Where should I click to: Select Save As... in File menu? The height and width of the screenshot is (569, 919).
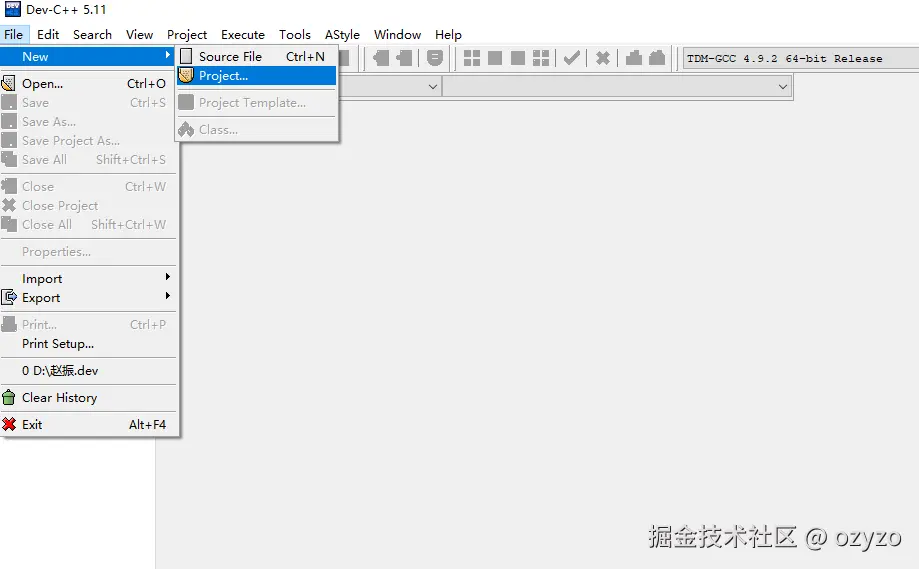pyautogui.click(x=88, y=122)
